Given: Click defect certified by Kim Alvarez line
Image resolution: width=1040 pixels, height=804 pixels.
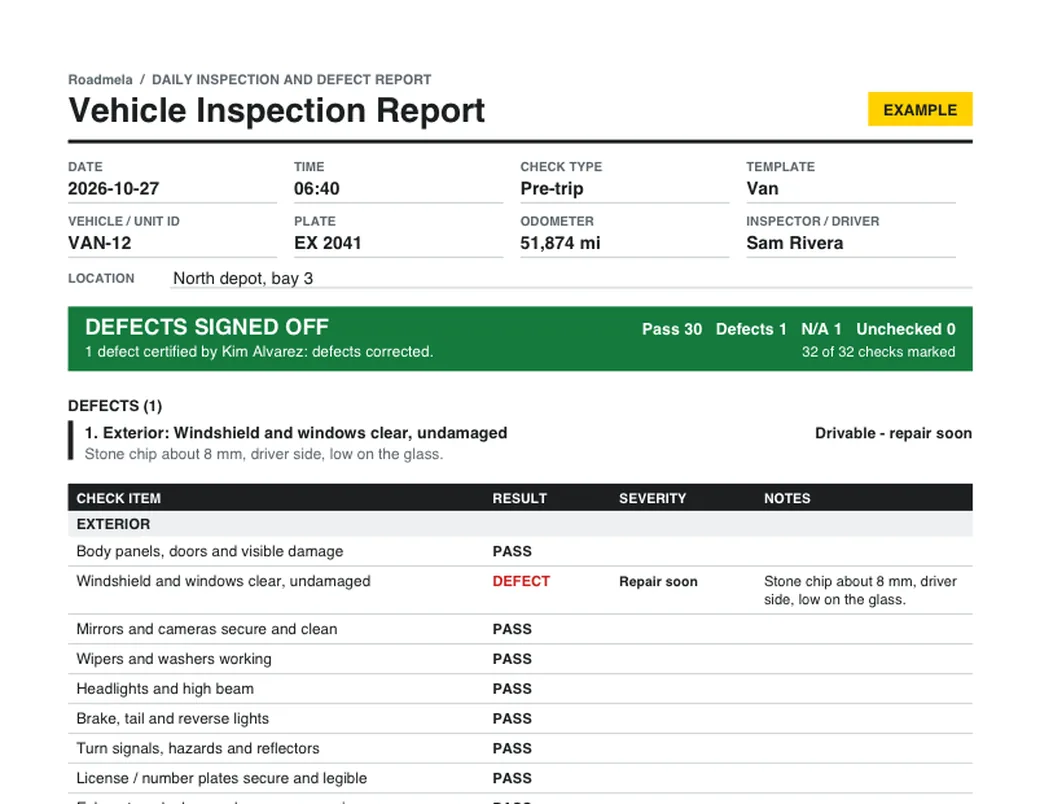Looking at the screenshot, I should 259,352.
